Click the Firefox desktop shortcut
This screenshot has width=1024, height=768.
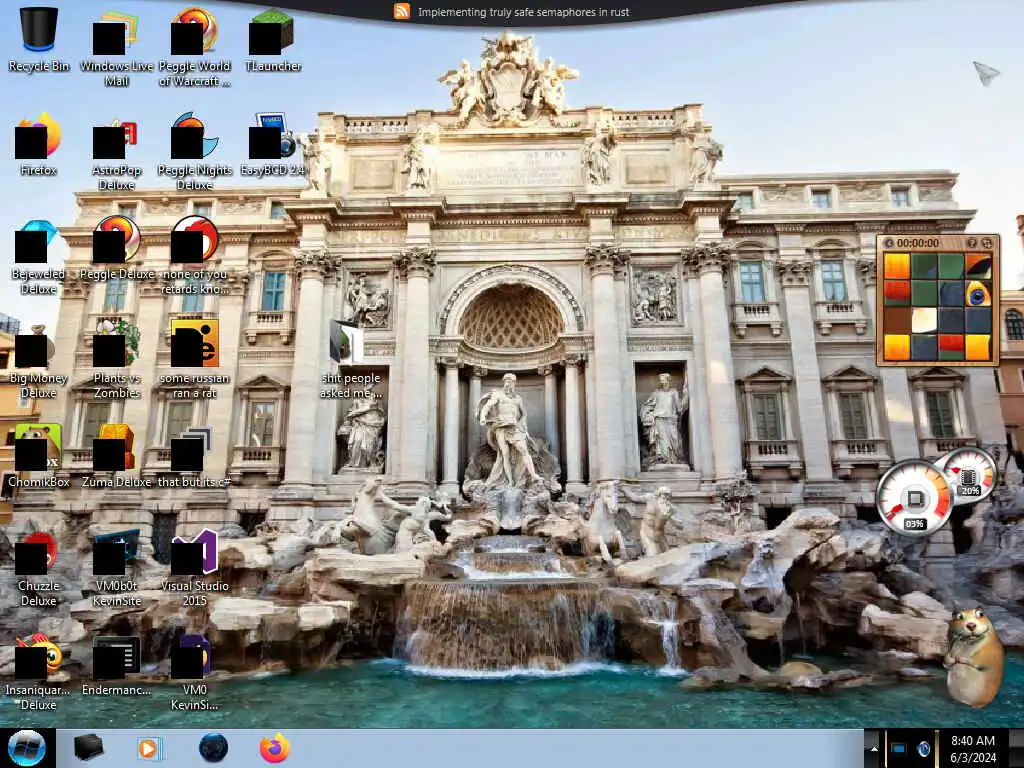click(x=39, y=145)
